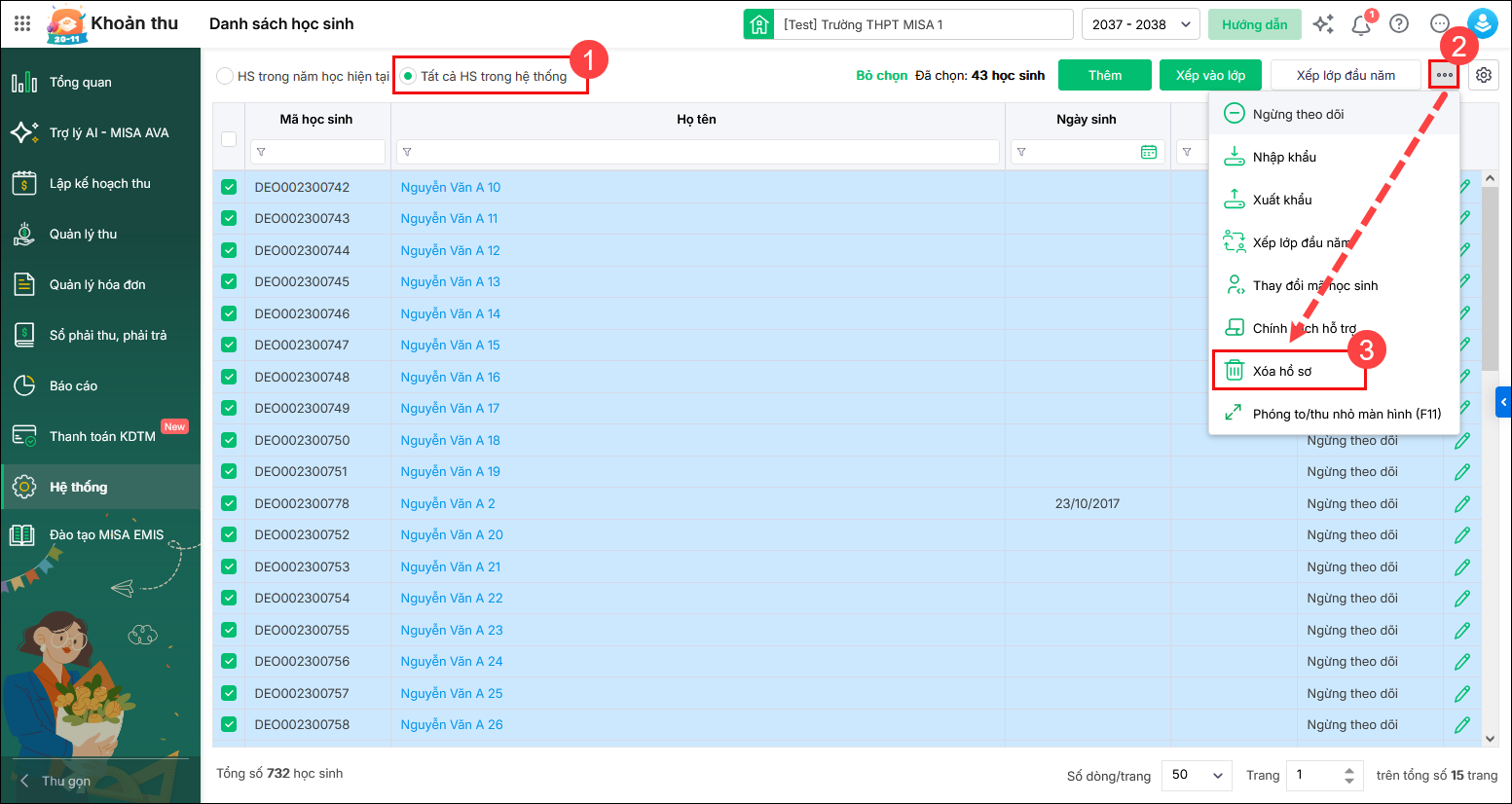Screen dimensions: 1512x804
Task: Click the three-dots more actions button
Action: tap(1444, 75)
